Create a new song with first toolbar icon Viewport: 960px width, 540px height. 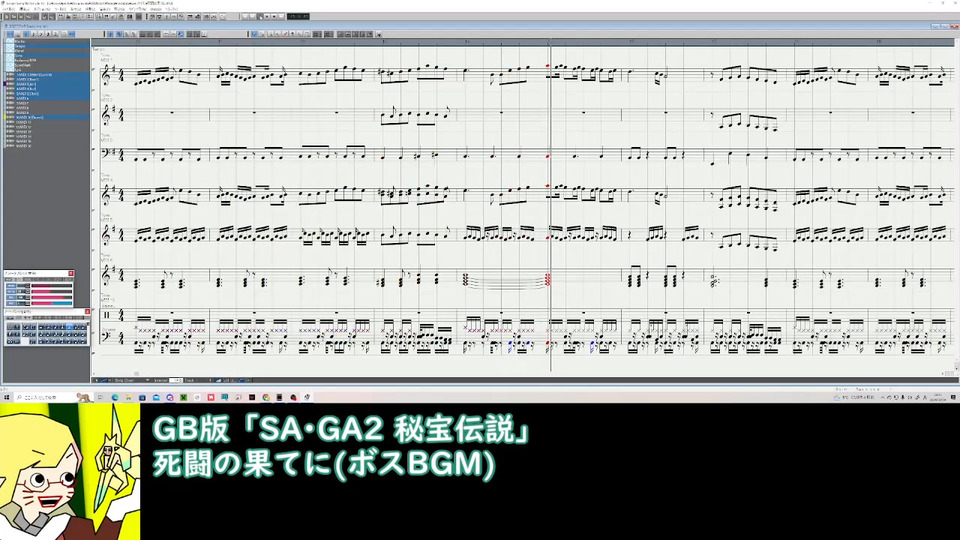click(x=7, y=17)
